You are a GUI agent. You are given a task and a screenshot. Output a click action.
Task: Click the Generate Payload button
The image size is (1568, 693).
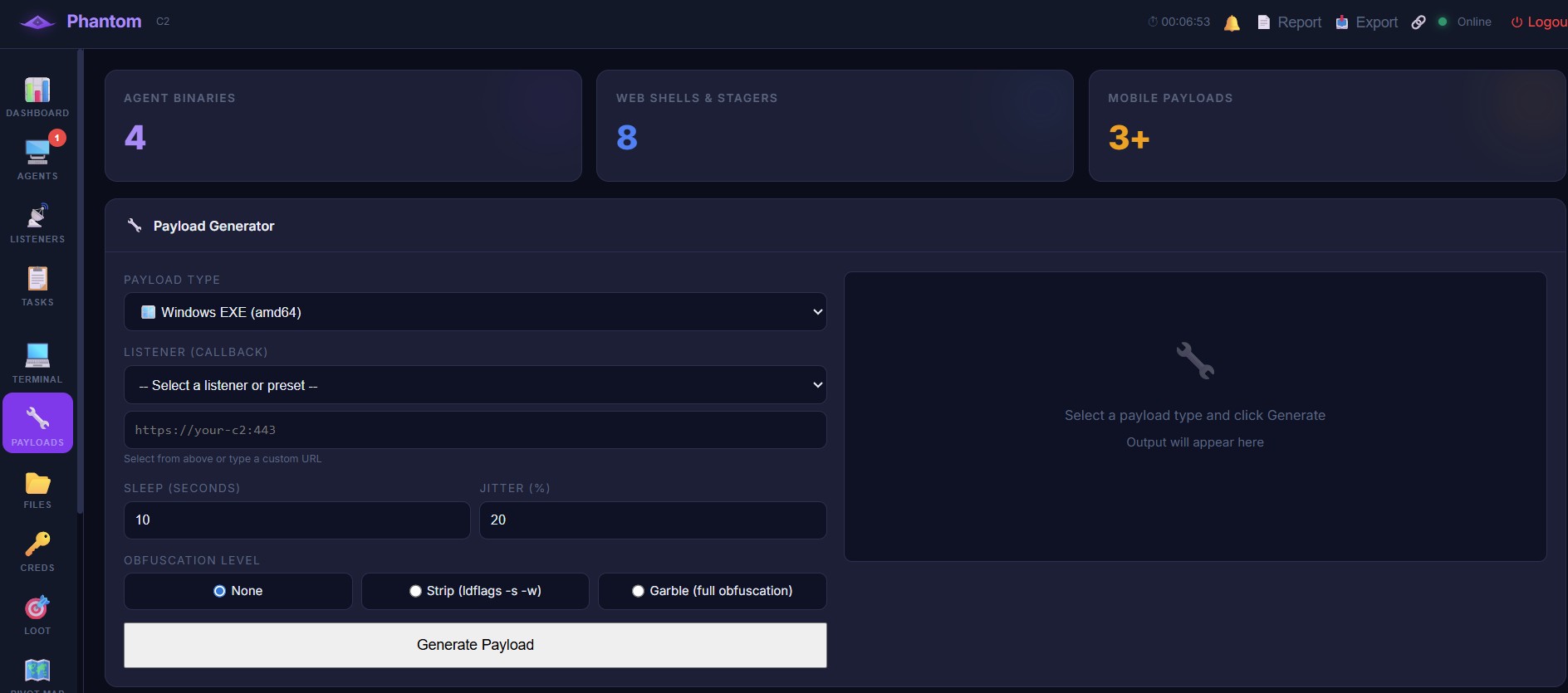[x=475, y=645]
